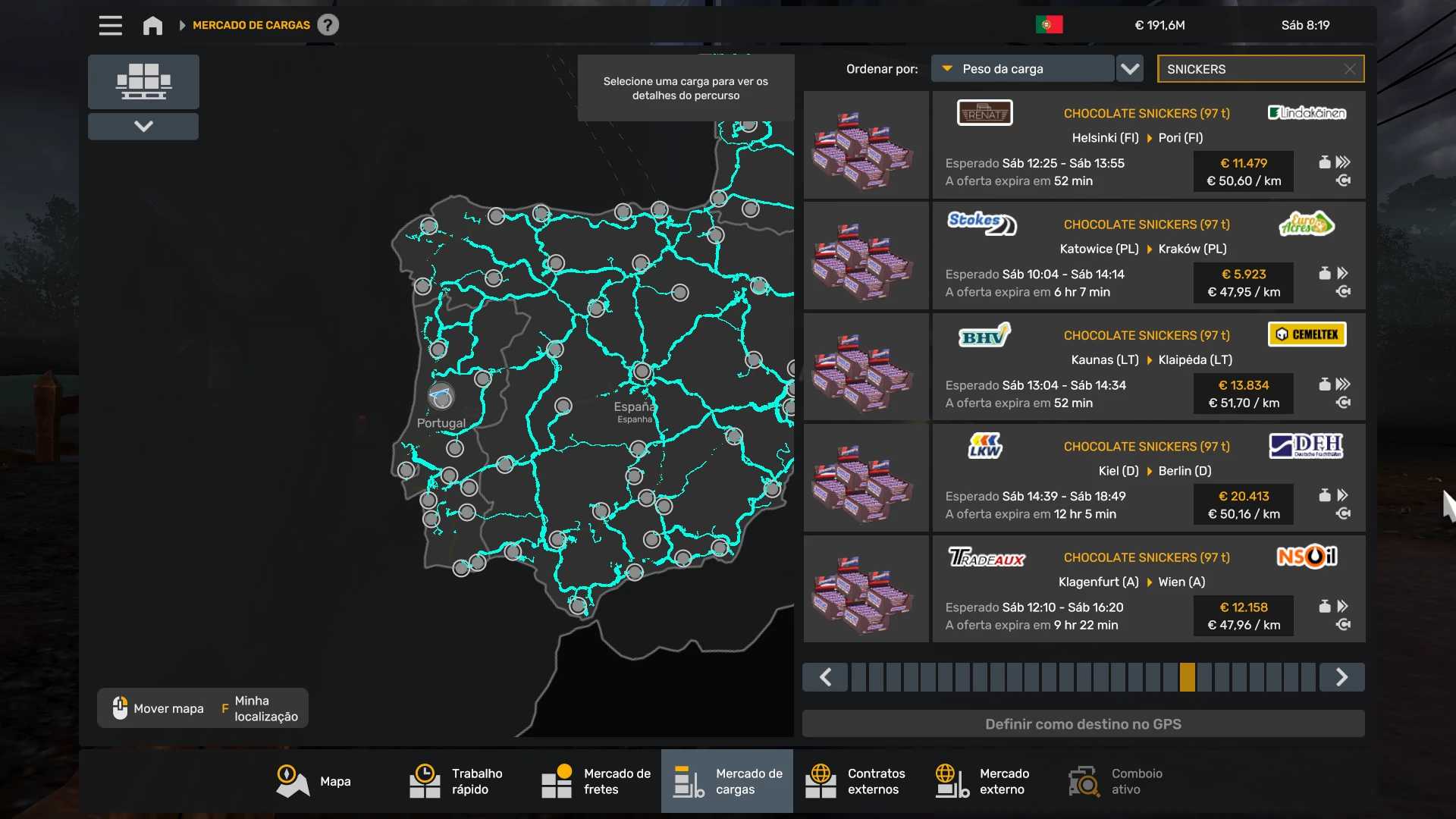Screen dimensions: 1456x819
Task: Toggle the sort direction chevron button
Action: (x=1130, y=69)
